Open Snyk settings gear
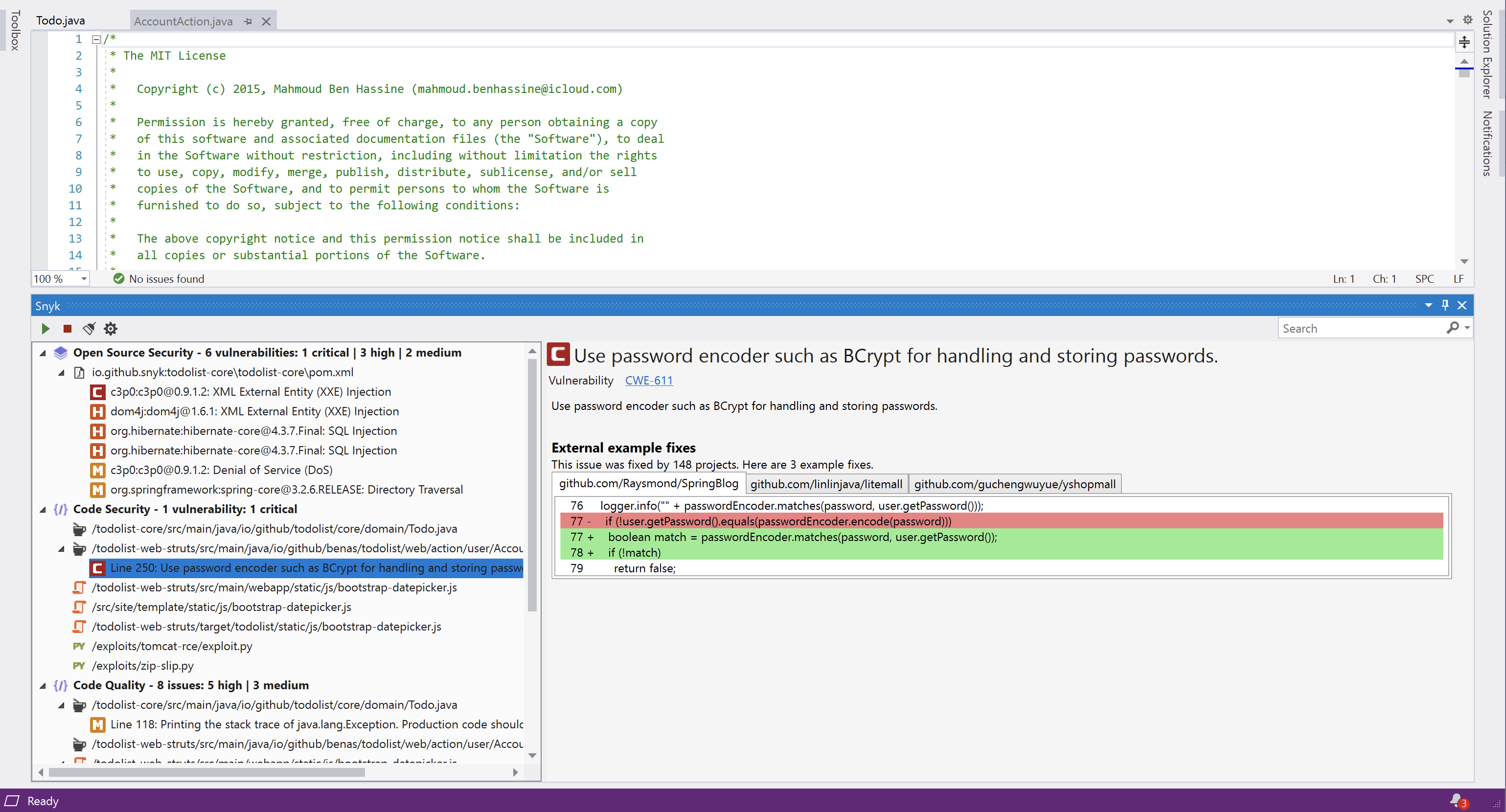1506x812 pixels. pyautogui.click(x=111, y=329)
